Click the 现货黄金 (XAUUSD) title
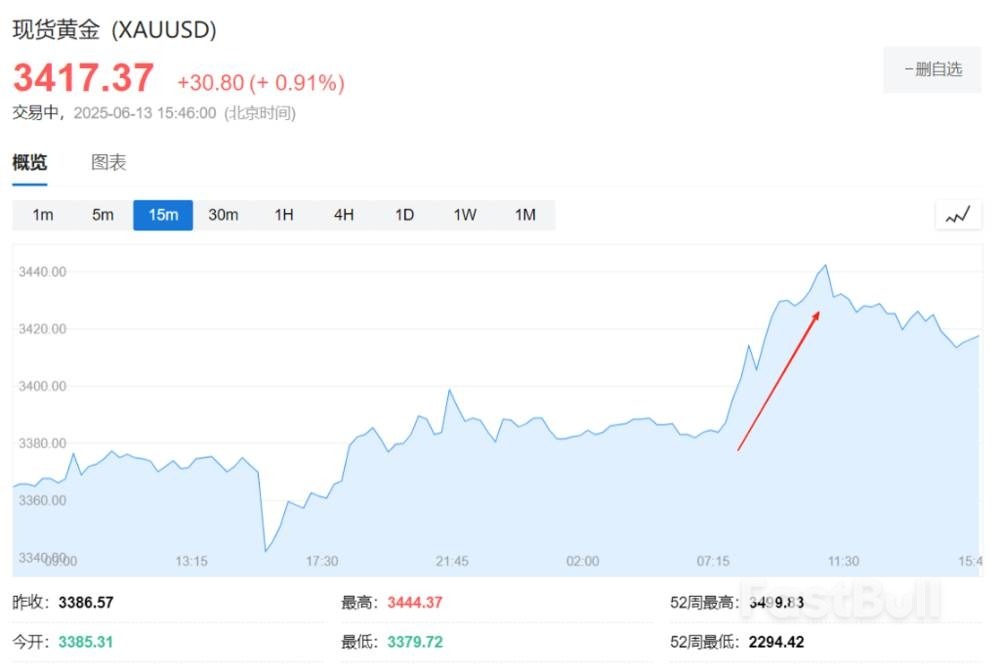The width and height of the screenshot is (1000, 669). (114, 30)
